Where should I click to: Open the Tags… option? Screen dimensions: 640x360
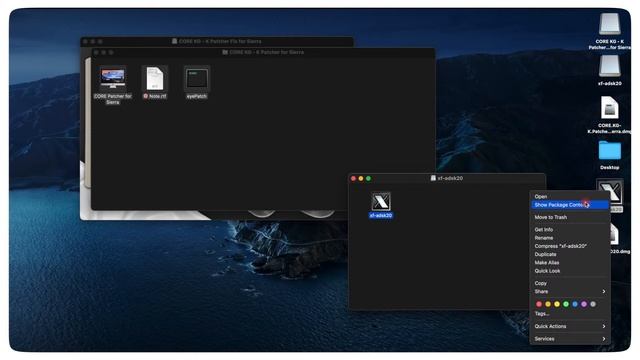click(x=542, y=313)
